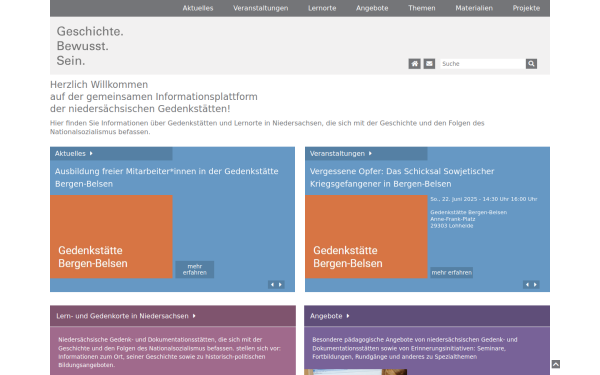Click mehr erfahren in Veranstaltungen box

pyautogui.click(x=452, y=272)
